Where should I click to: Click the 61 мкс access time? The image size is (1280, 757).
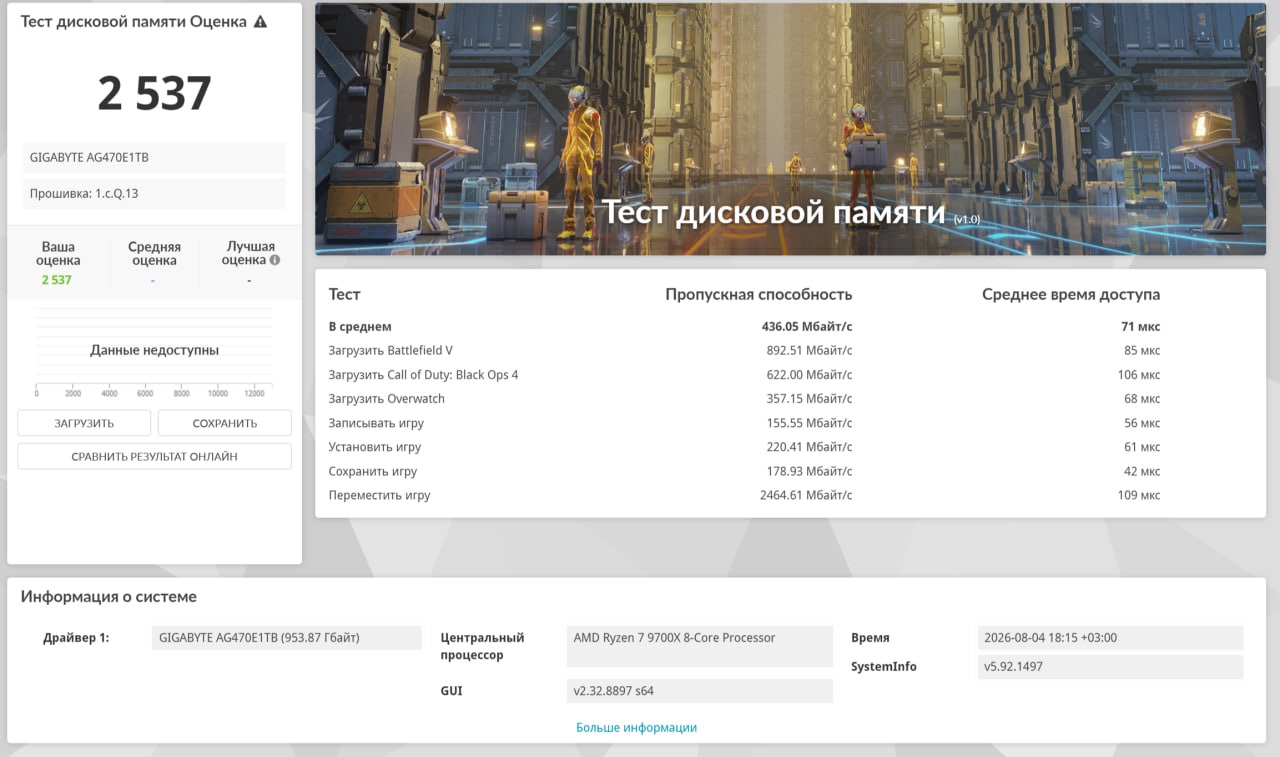pos(1142,447)
